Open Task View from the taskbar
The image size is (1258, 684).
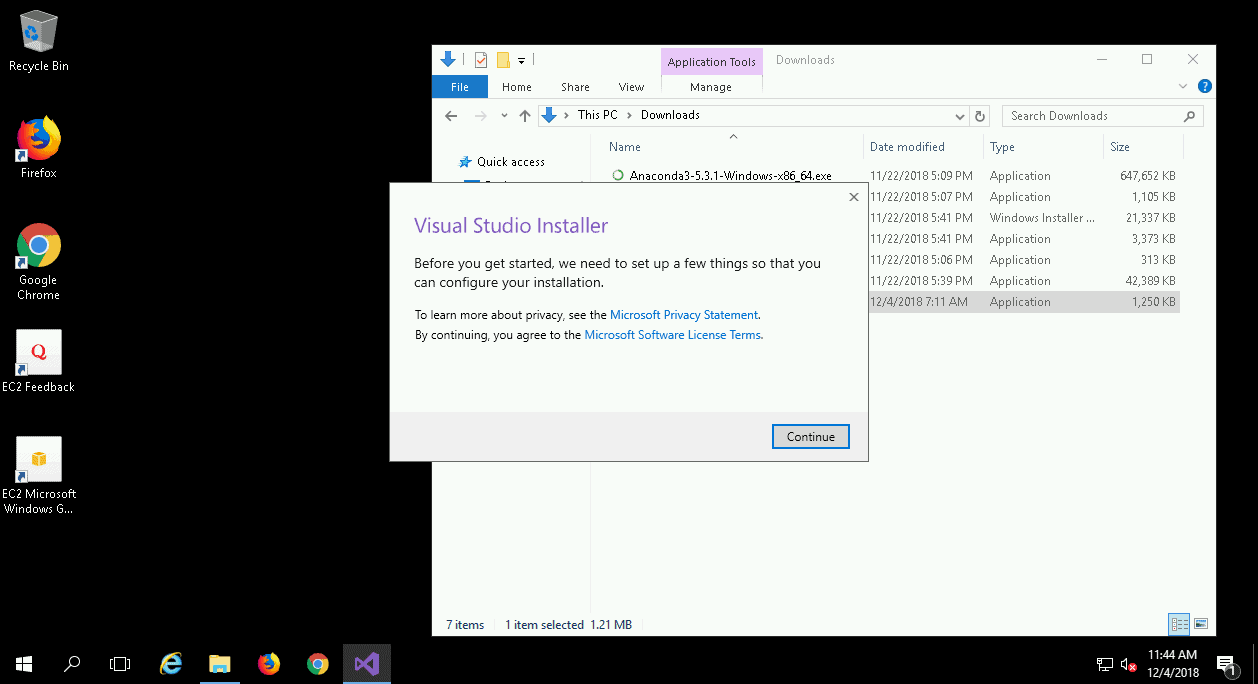coord(120,663)
